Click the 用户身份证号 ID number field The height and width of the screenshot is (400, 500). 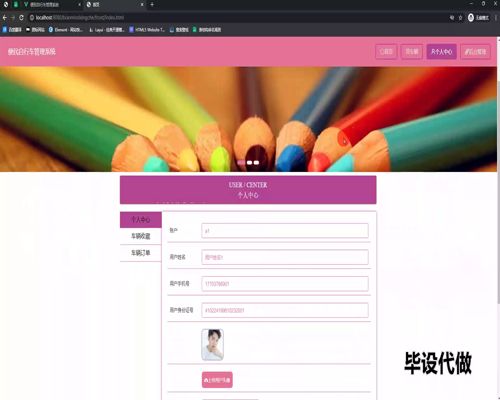[285, 310]
